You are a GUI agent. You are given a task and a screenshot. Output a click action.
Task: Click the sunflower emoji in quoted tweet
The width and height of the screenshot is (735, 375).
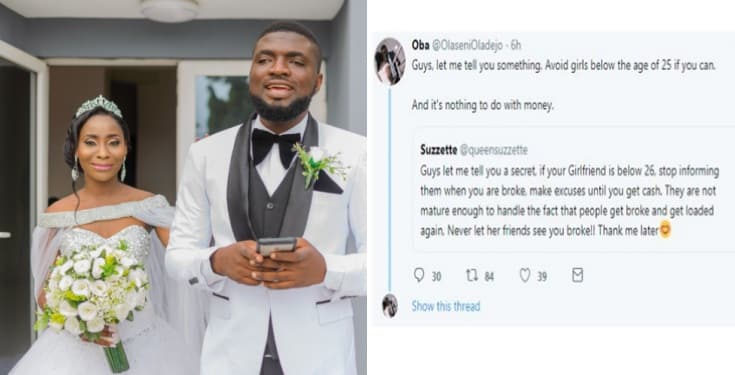tap(665, 230)
